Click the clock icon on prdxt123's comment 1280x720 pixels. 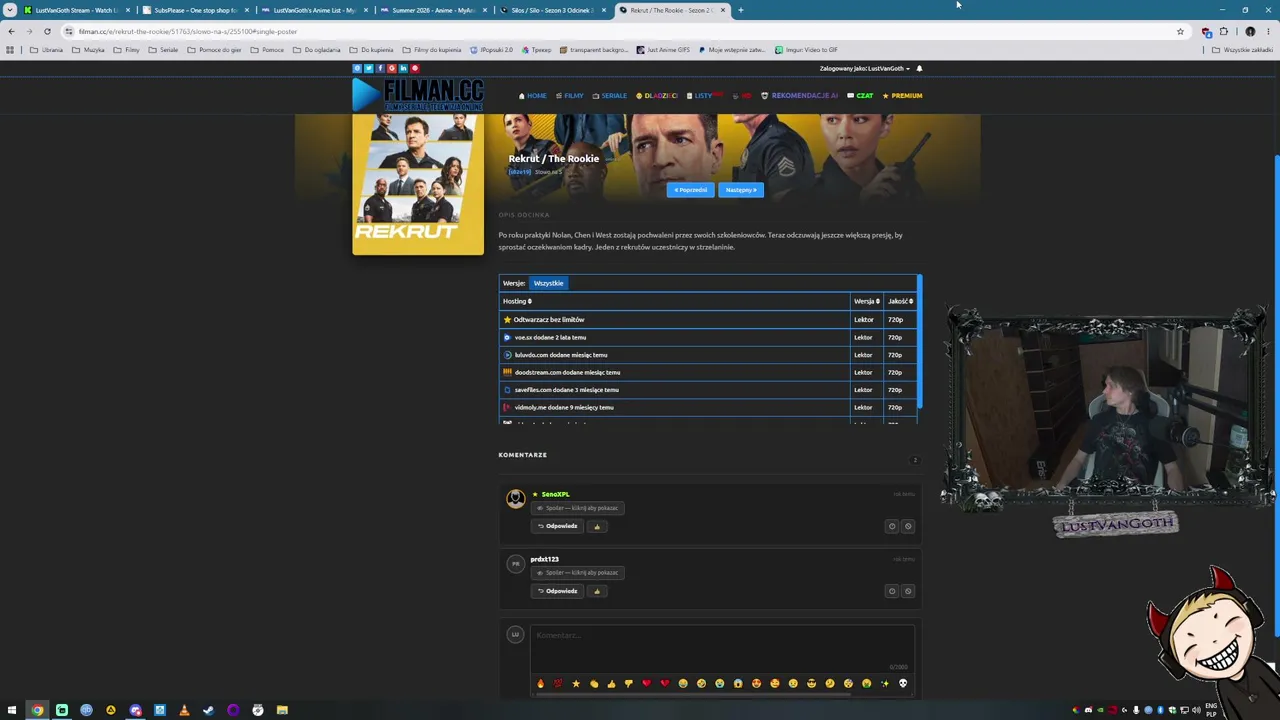[x=892, y=591]
